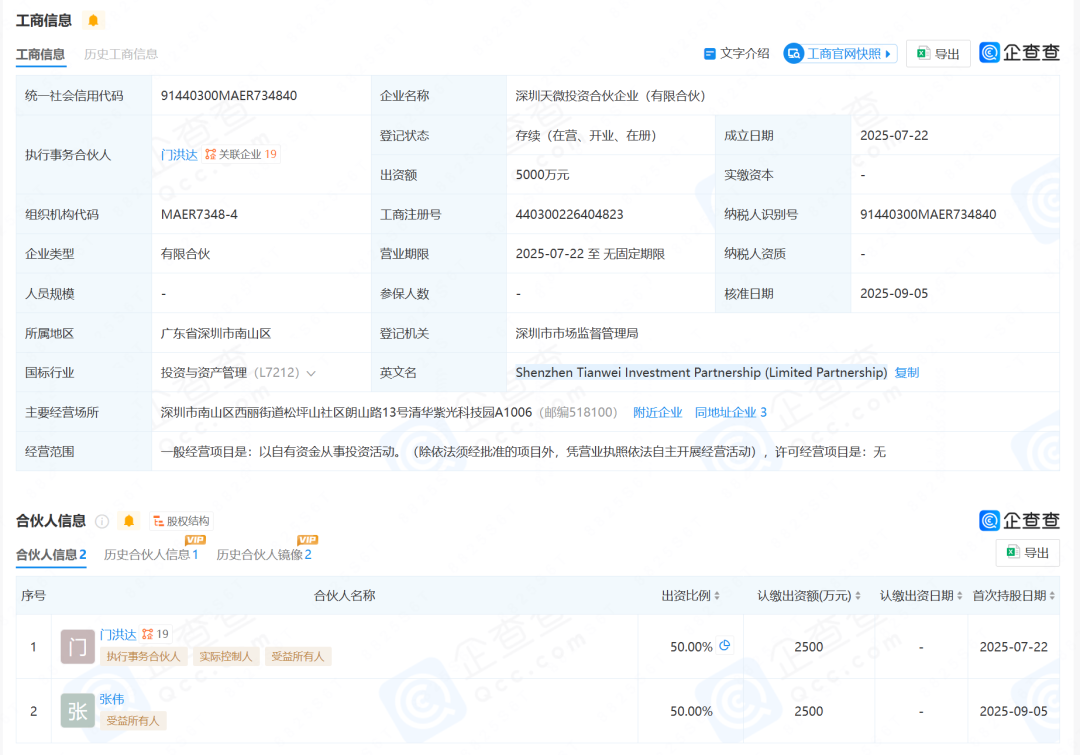Expand 投资与资产管理 industry dropdown arrow

[311, 373]
